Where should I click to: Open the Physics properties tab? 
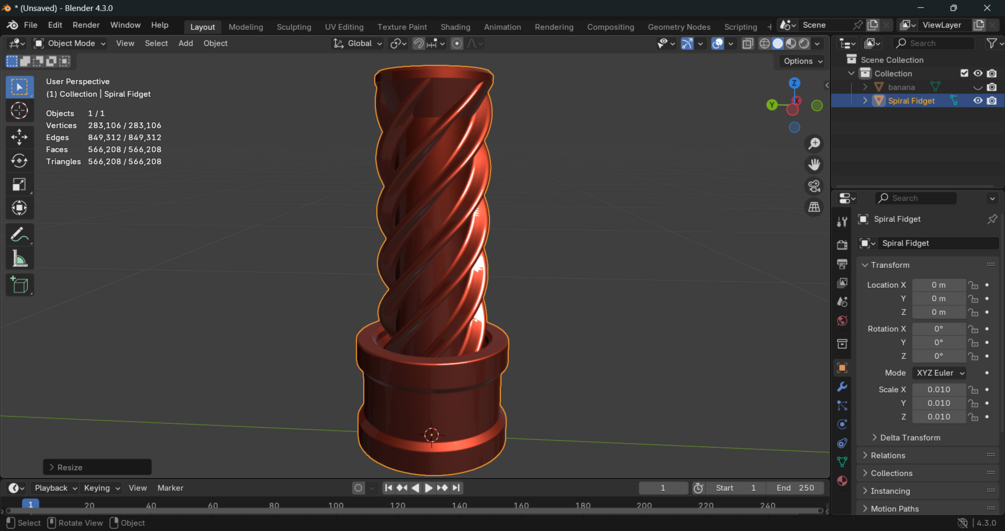coord(842,424)
